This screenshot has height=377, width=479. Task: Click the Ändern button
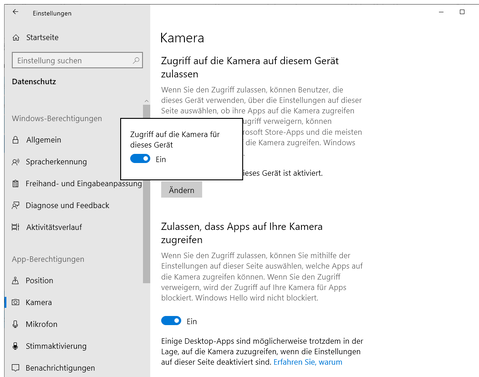point(181,190)
